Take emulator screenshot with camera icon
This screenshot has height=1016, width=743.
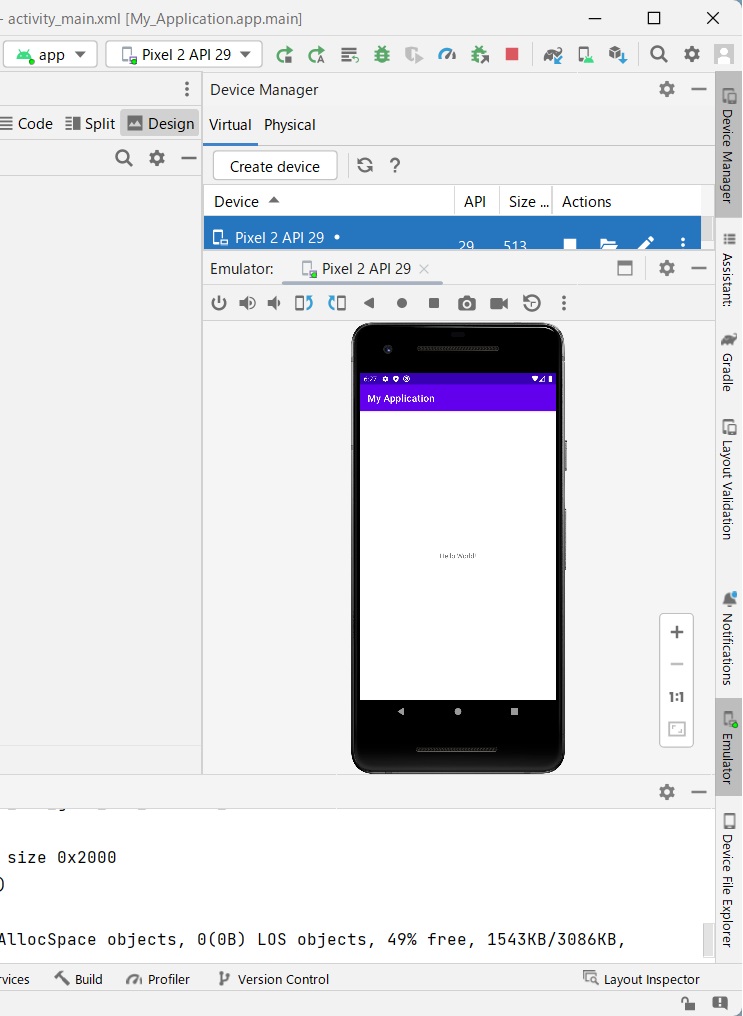coord(466,303)
